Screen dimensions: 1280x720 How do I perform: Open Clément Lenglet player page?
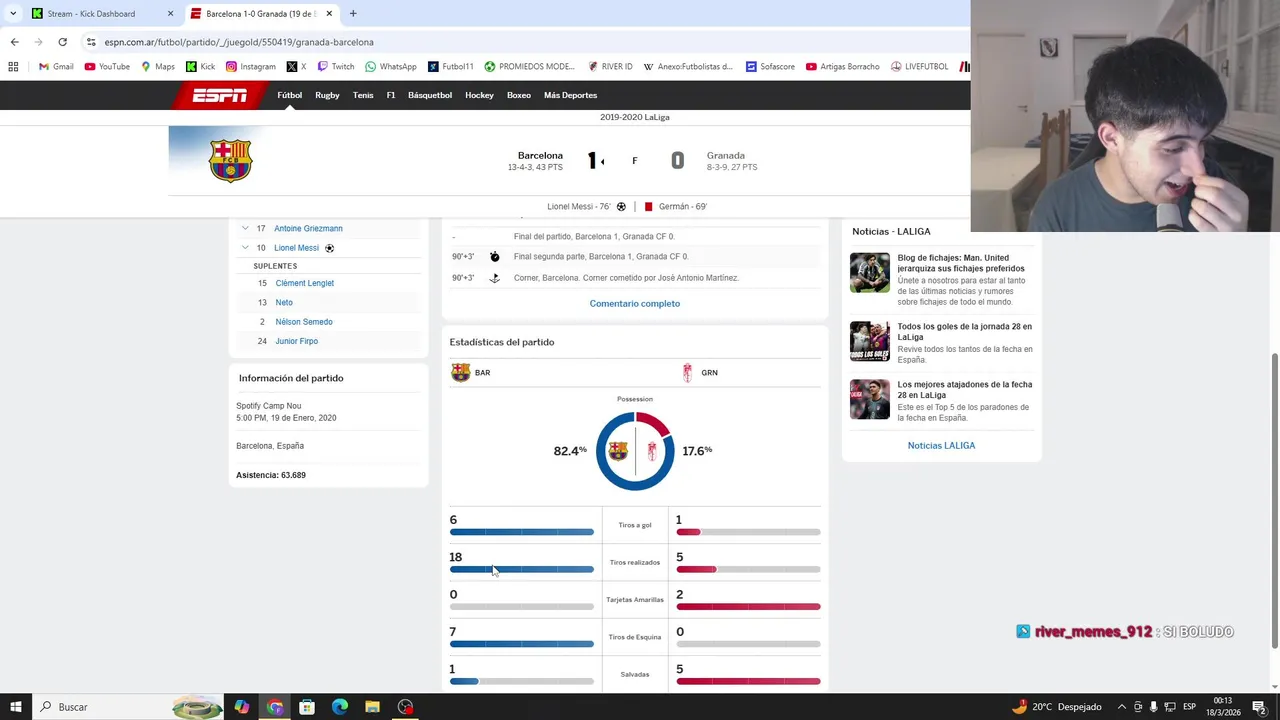305,283
